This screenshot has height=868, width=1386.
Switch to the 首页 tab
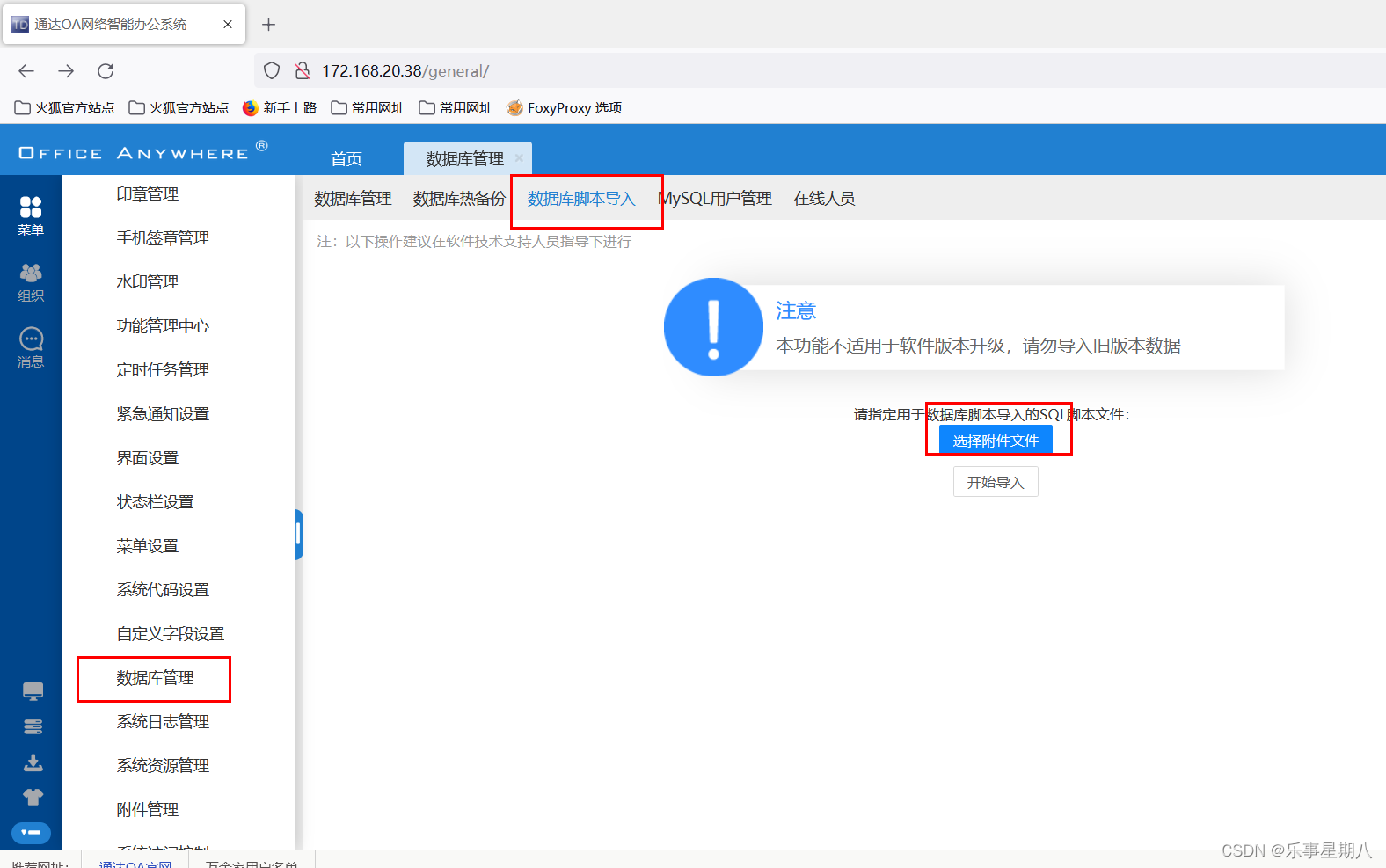point(346,159)
